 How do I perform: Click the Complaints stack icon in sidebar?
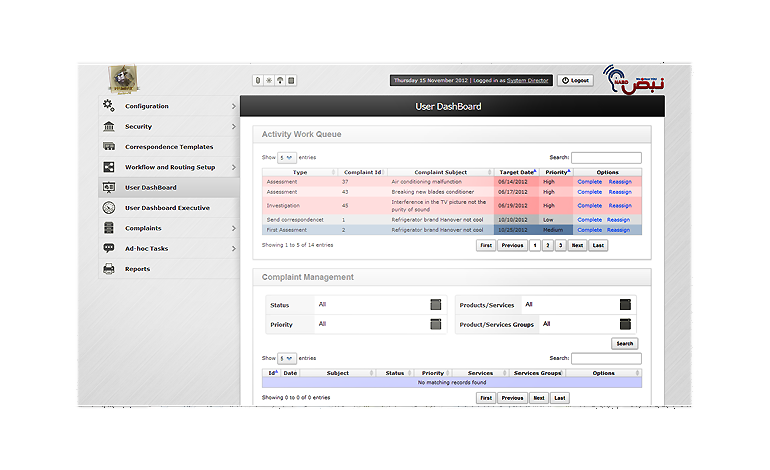[x=109, y=228]
